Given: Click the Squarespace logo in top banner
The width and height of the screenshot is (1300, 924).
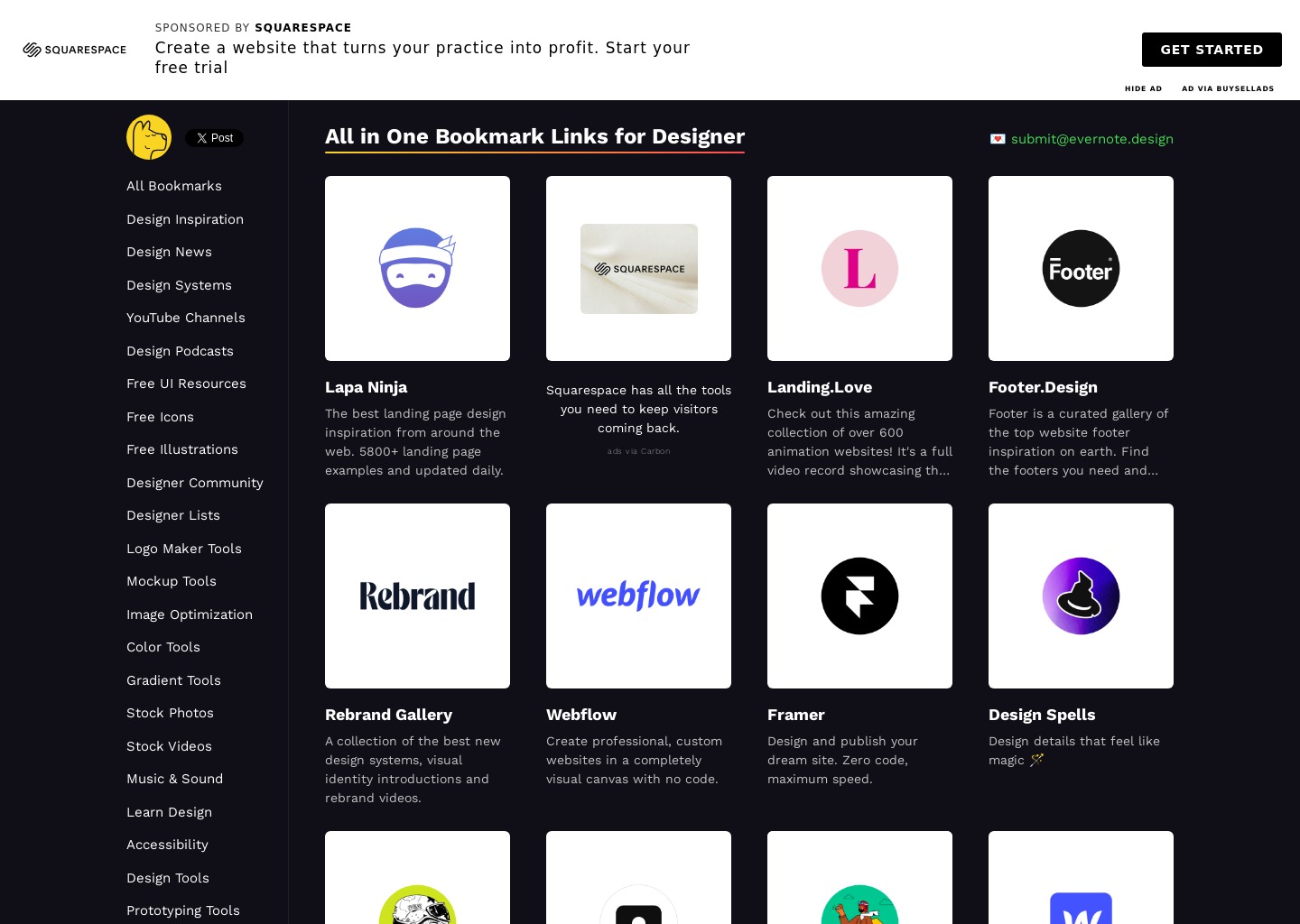Looking at the screenshot, I should pyautogui.click(x=75, y=50).
